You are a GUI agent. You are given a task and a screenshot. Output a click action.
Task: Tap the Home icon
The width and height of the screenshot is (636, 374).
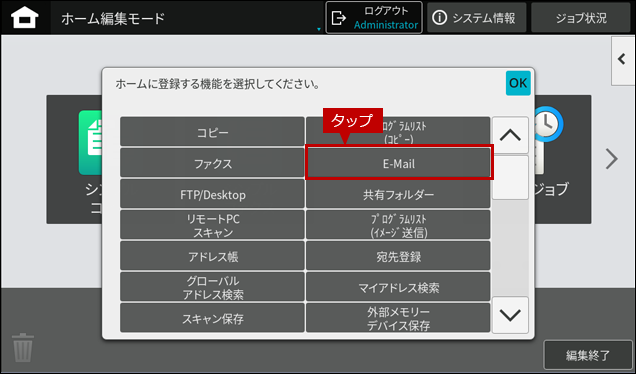click(25, 18)
